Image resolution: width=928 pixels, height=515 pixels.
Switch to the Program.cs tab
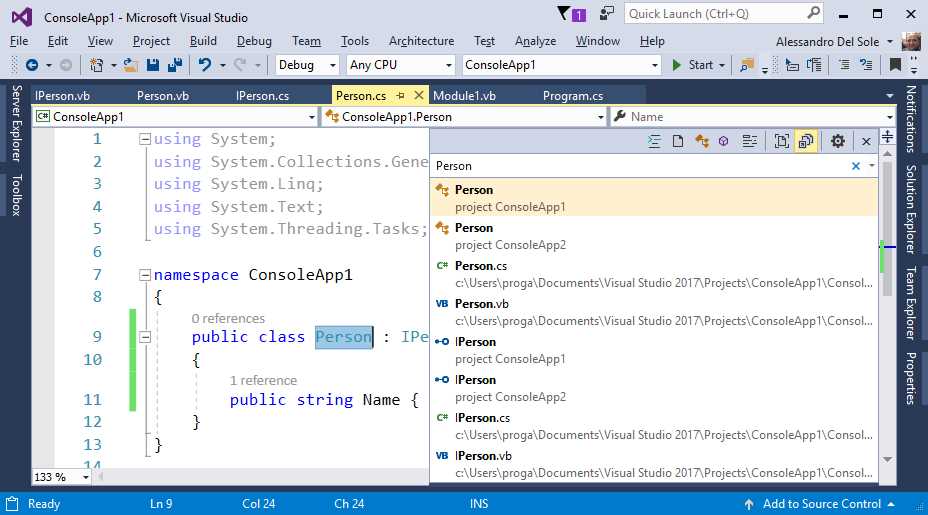[x=573, y=96]
